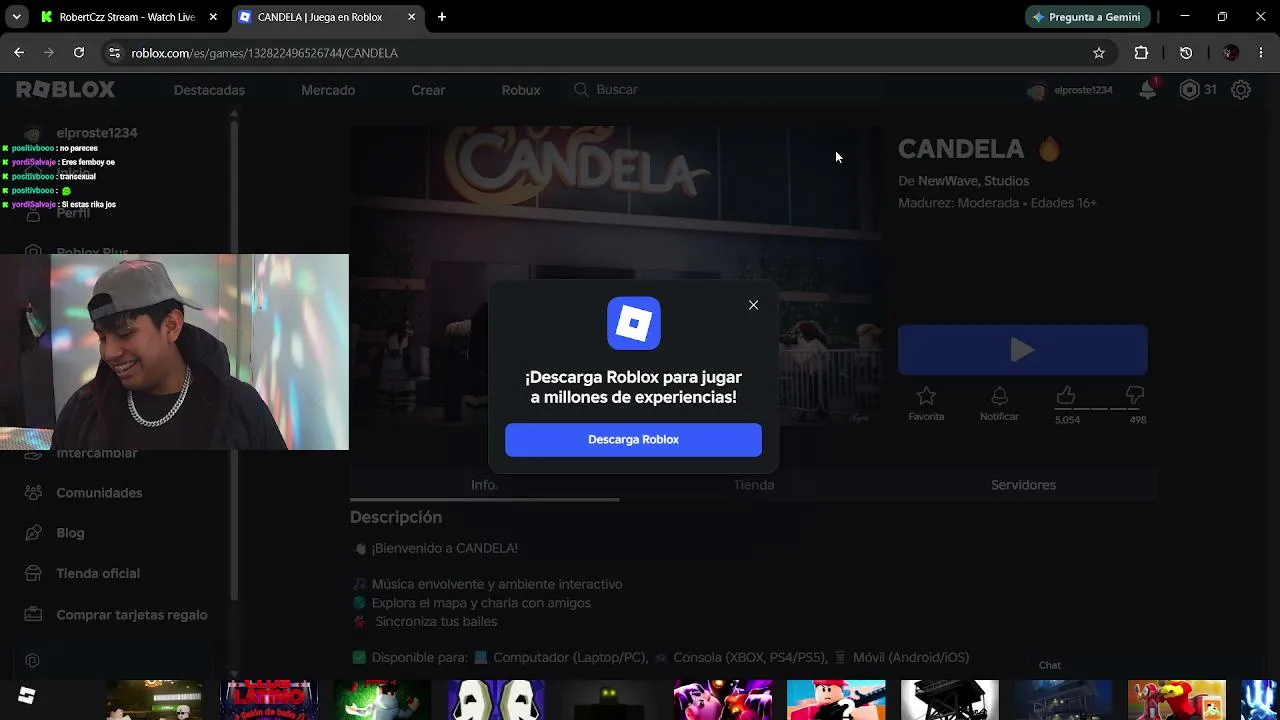The width and height of the screenshot is (1280, 720).
Task: Click the clock icon in the Chrome toolbar
Action: (x=1186, y=53)
